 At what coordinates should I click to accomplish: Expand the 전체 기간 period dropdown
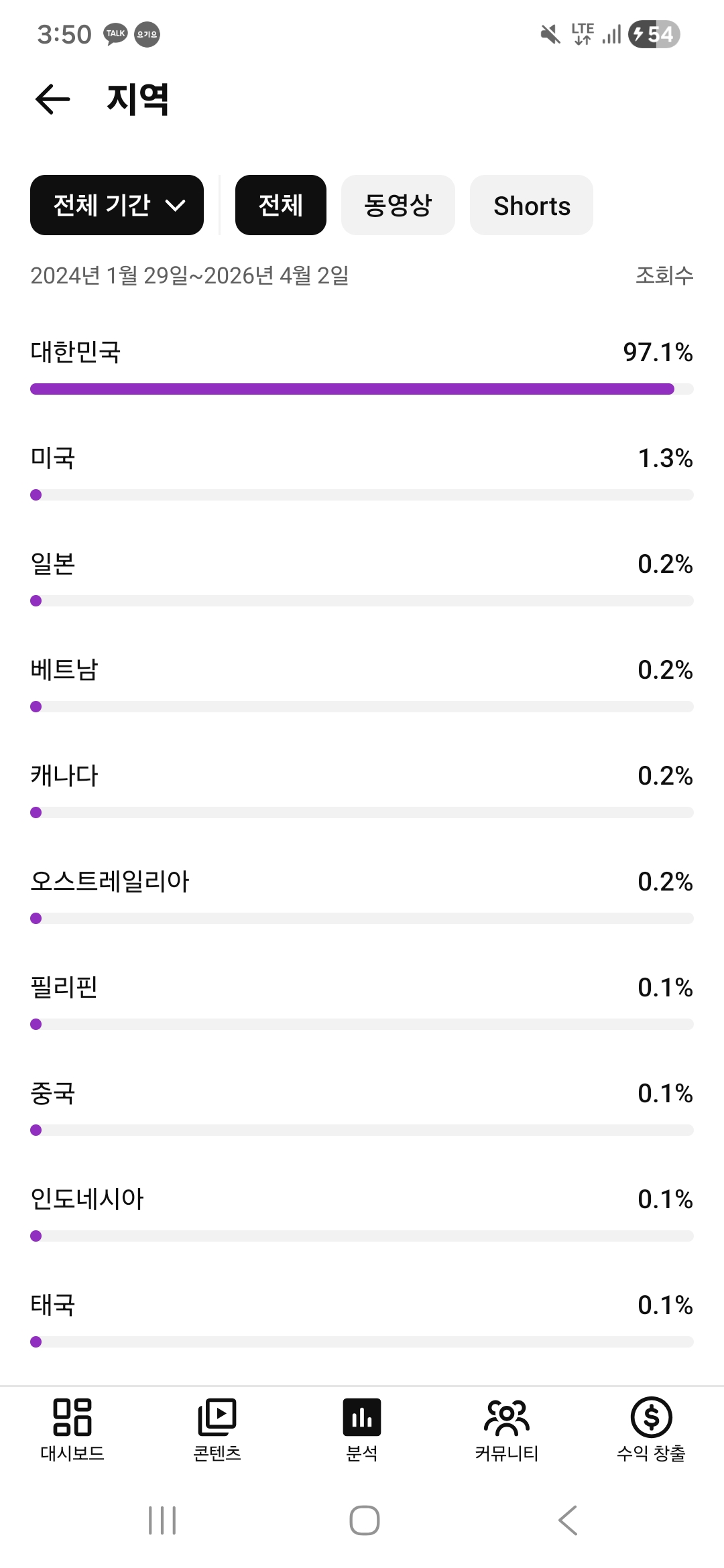(x=117, y=205)
